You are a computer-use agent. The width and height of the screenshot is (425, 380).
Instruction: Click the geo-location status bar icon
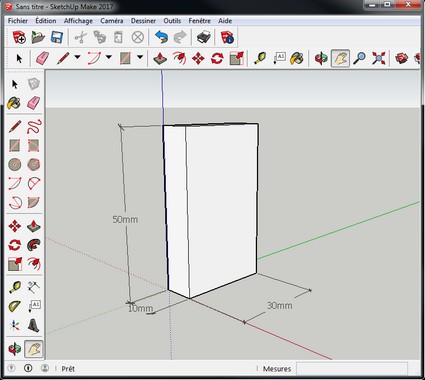click(x=11, y=368)
